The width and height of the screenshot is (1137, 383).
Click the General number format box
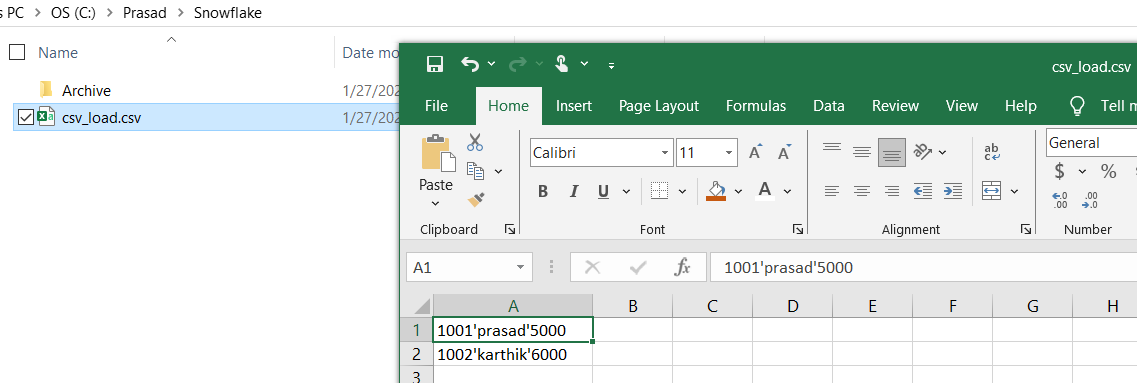[x=1091, y=143]
